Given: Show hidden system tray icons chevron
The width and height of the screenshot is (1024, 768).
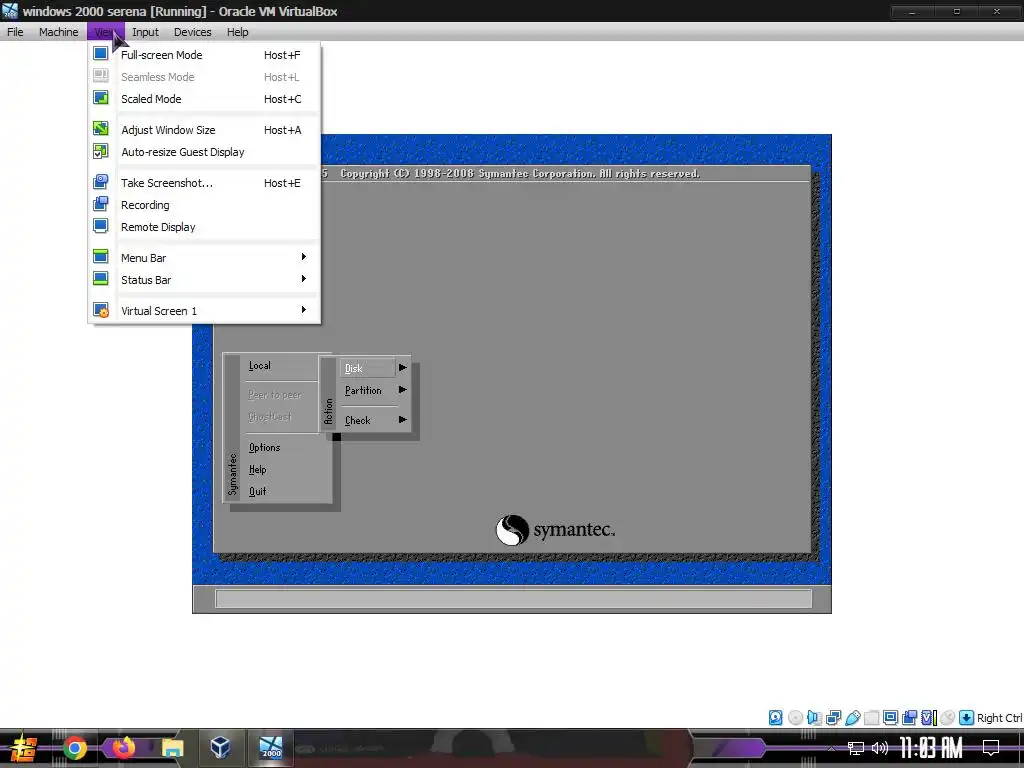Looking at the screenshot, I should (831, 748).
